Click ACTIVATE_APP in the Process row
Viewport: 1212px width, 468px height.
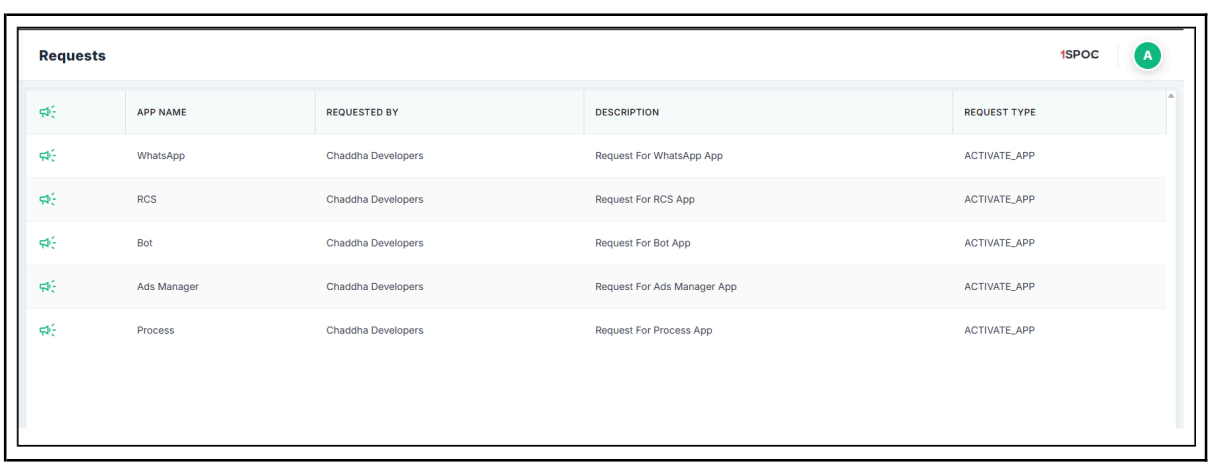(999, 330)
